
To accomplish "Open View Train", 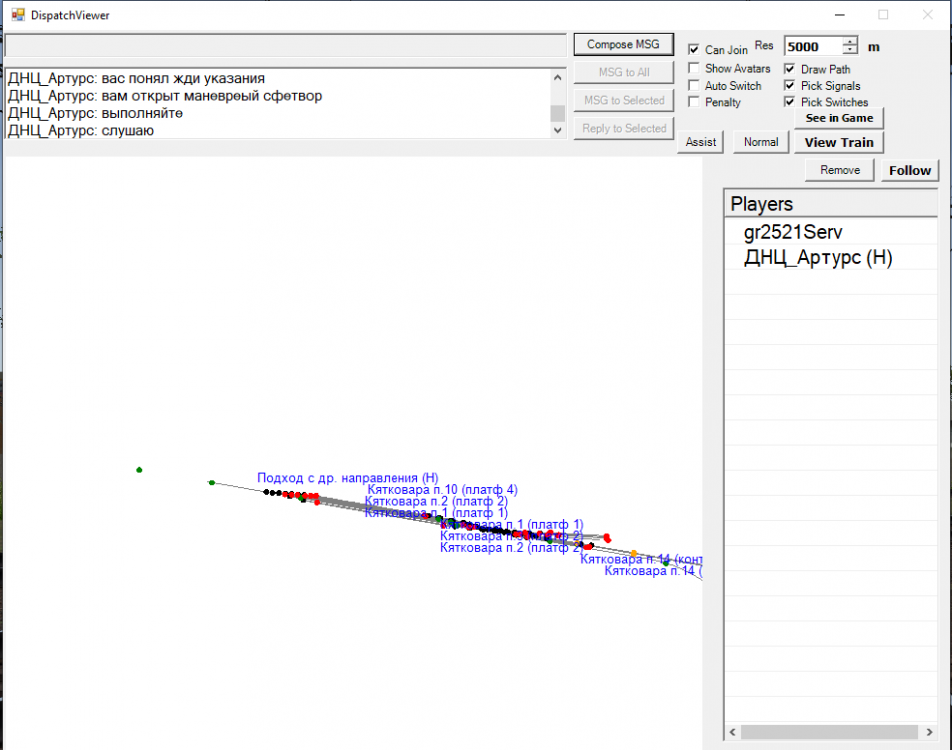I will tap(839, 142).
